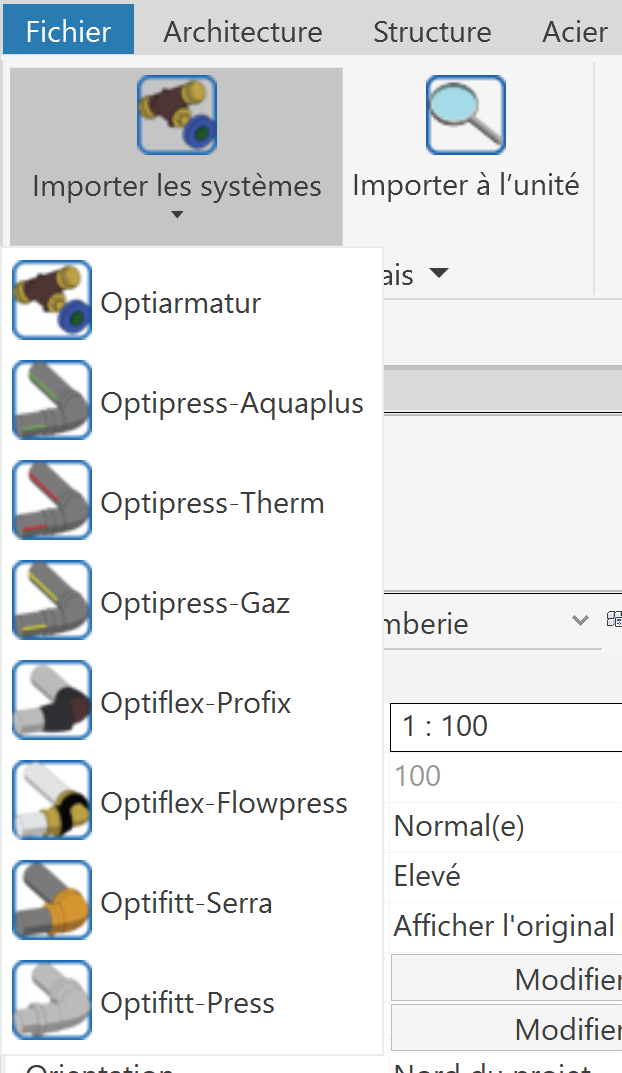Open the Acier ribbon tab
The image size is (622, 1073).
click(574, 31)
